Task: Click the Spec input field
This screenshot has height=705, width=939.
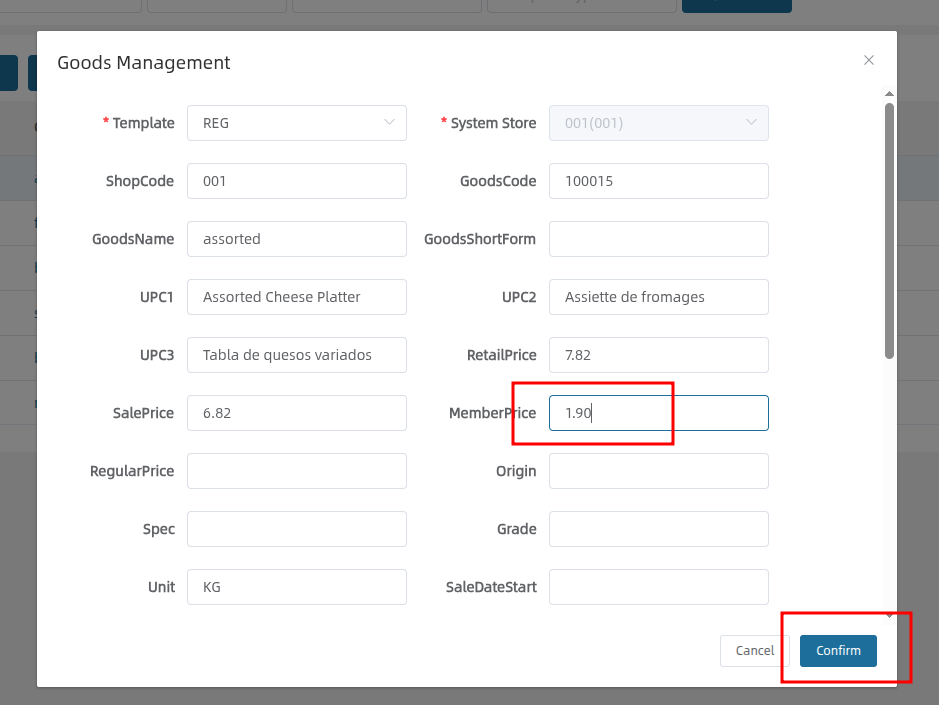Action: click(x=296, y=529)
